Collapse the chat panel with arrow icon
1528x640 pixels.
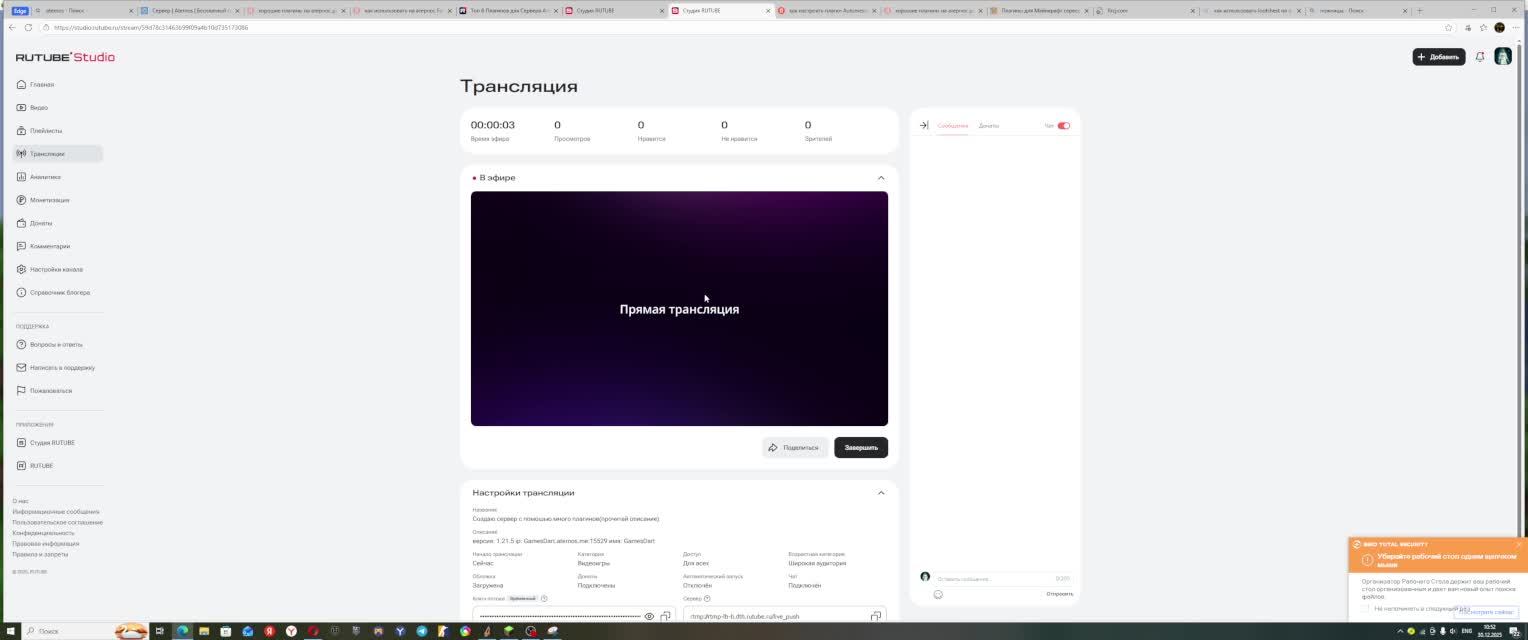click(x=924, y=125)
